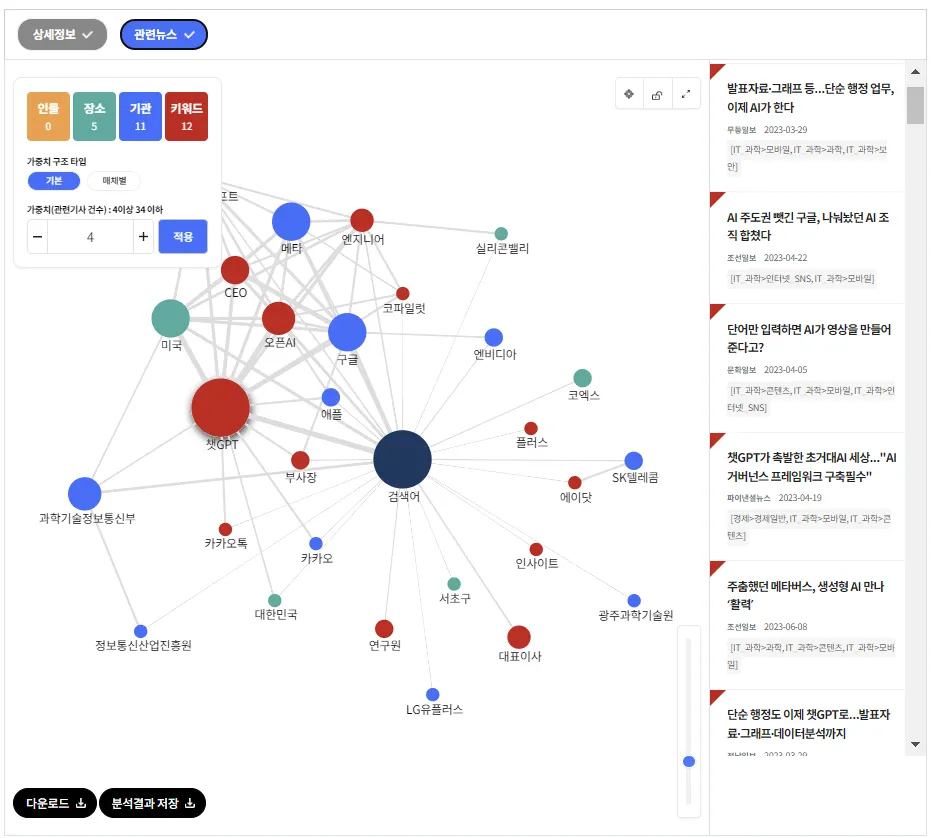Click the weight value field showing 4

tap(90, 237)
